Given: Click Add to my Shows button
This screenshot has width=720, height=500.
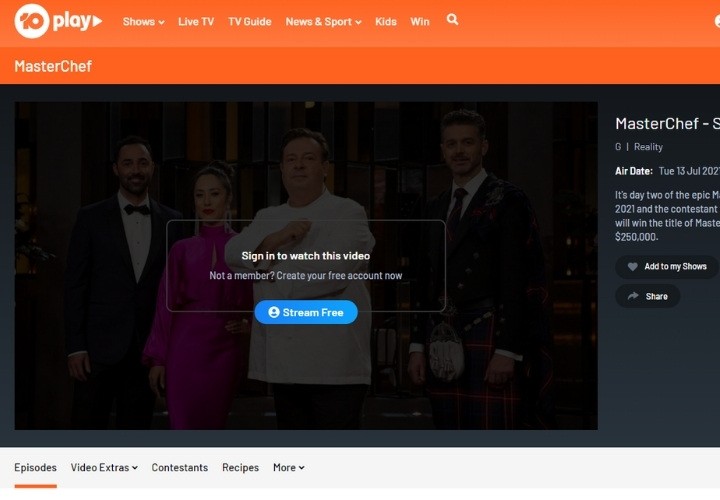Looking at the screenshot, I should tap(666, 267).
